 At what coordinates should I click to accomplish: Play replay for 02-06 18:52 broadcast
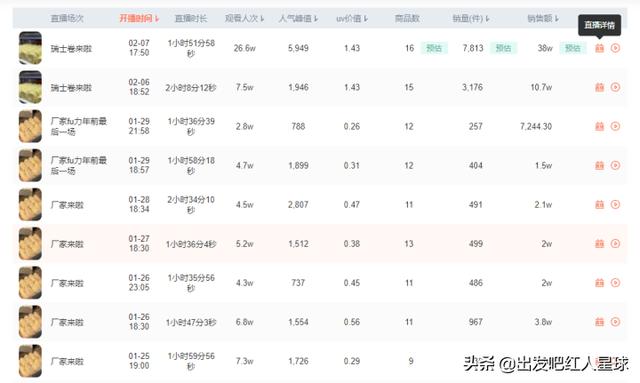click(x=615, y=87)
